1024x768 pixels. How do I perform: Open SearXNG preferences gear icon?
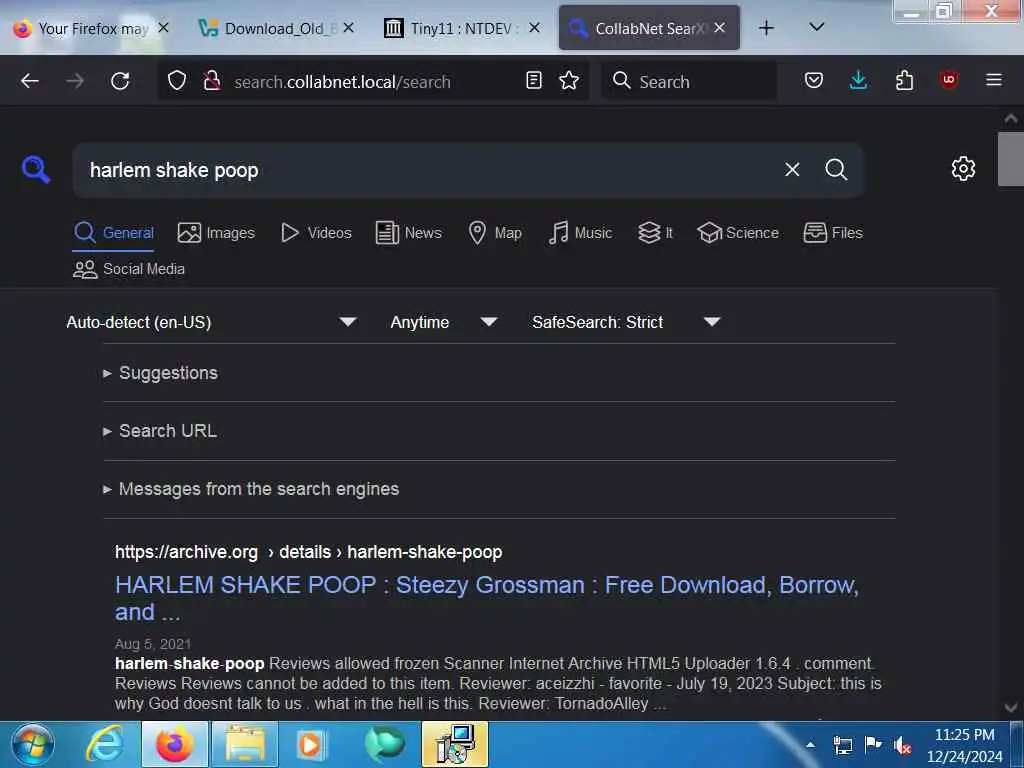tap(963, 169)
